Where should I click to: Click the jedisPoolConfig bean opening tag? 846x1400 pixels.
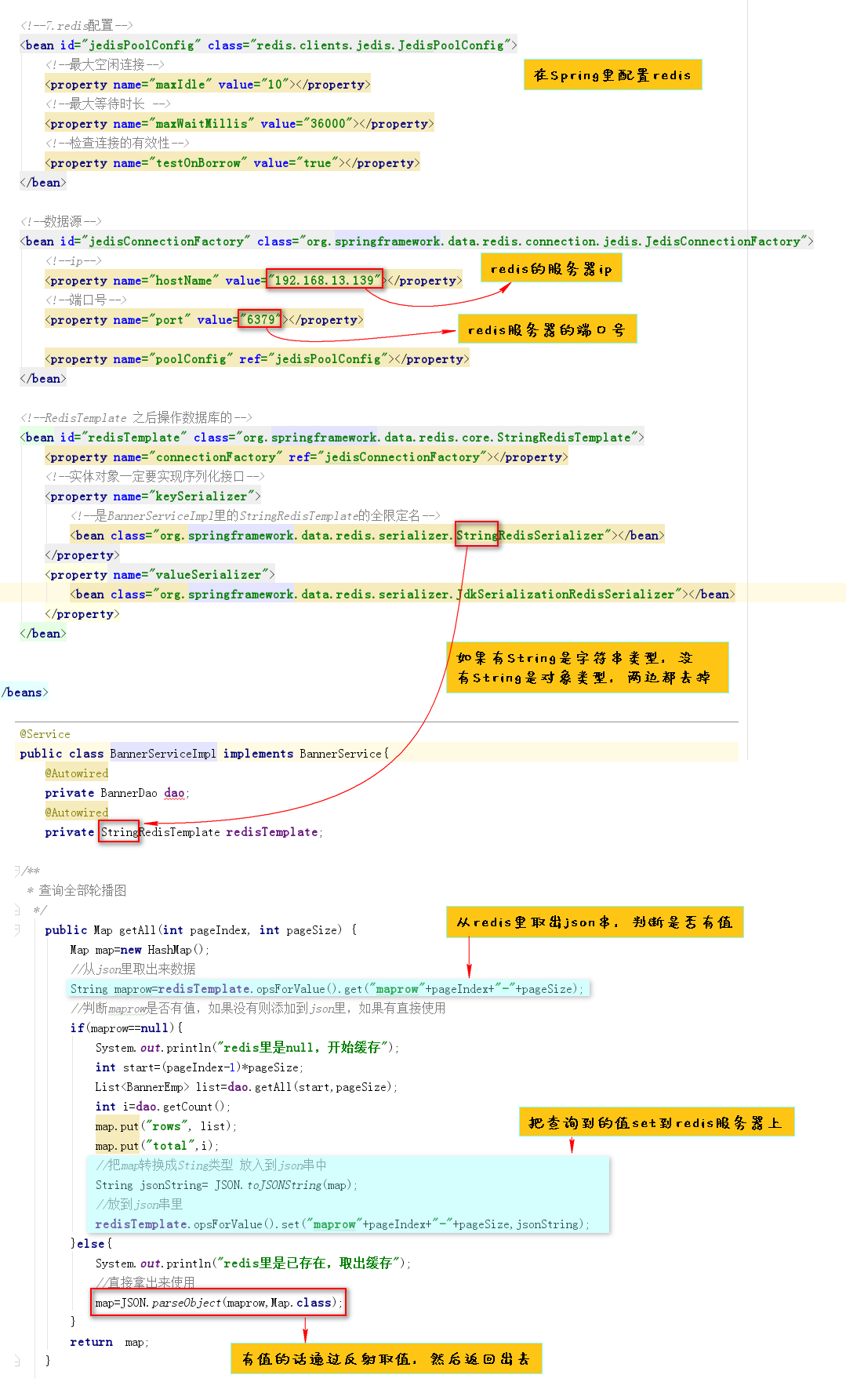[x=268, y=45]
